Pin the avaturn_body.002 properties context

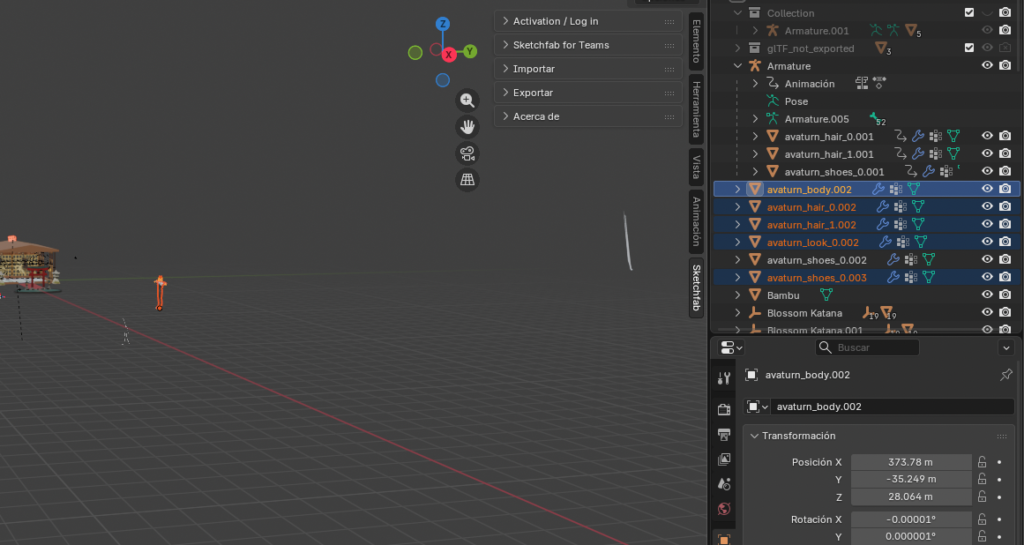pos(1006,375)
